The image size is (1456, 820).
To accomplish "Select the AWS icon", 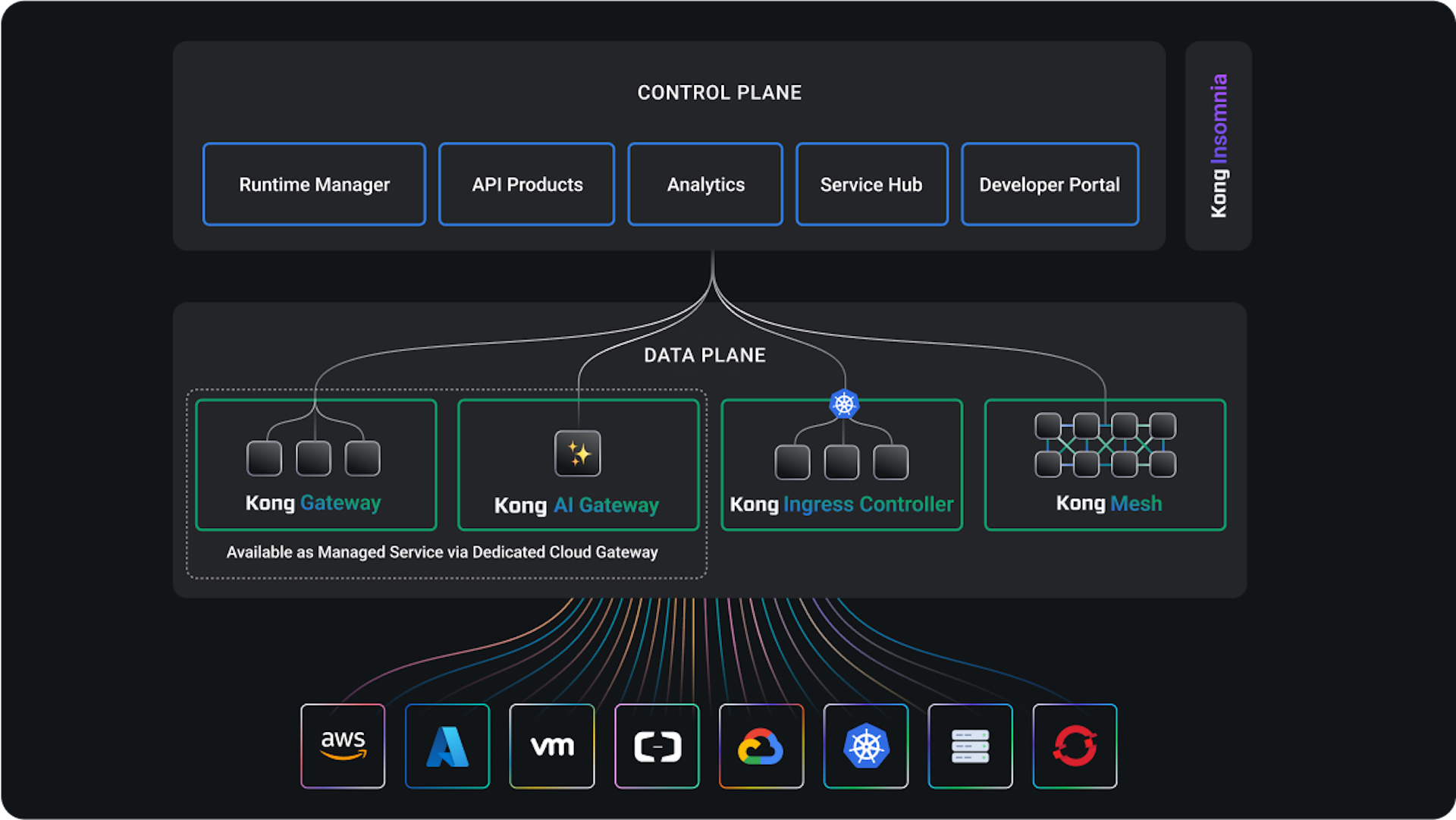I will coord(343,746).
